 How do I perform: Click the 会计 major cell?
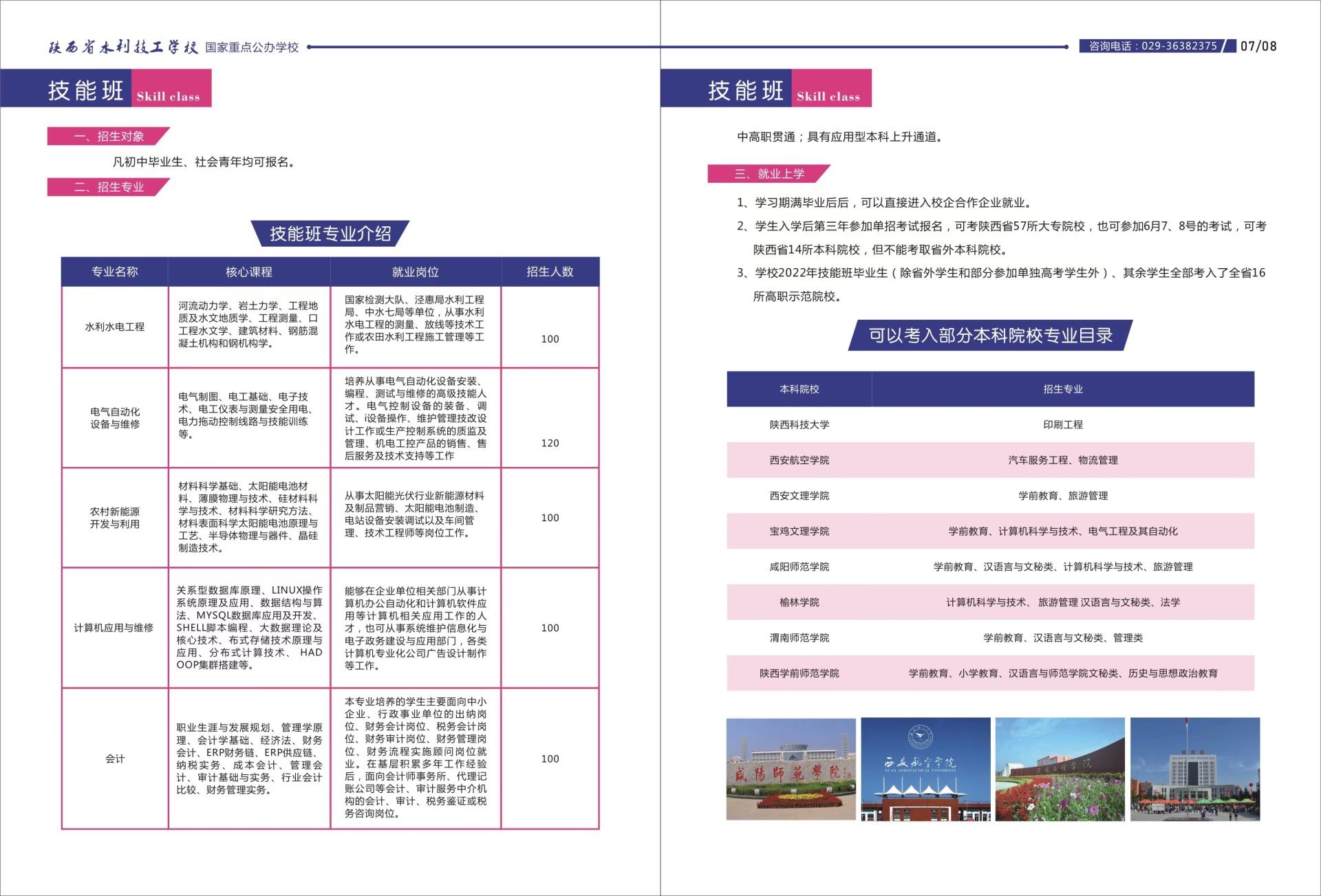pyautogui.click(x=115, y=758)
